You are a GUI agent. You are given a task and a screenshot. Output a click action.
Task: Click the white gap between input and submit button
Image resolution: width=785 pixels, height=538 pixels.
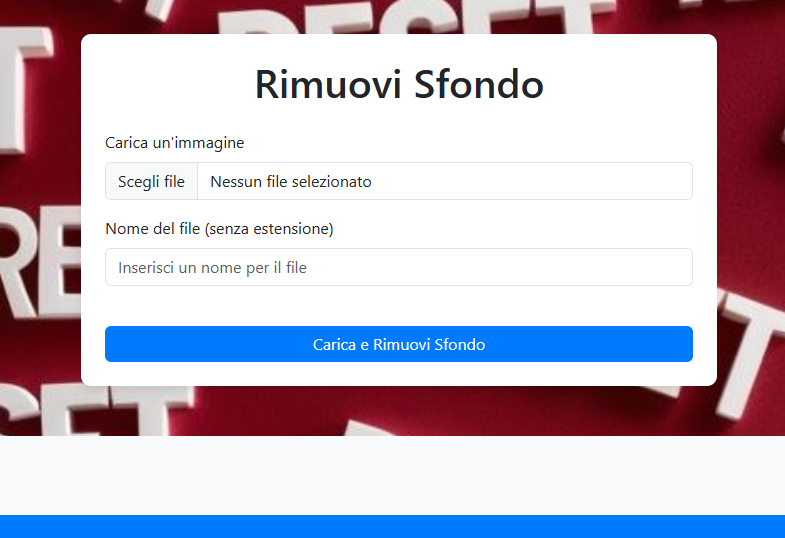click(398, 306)
